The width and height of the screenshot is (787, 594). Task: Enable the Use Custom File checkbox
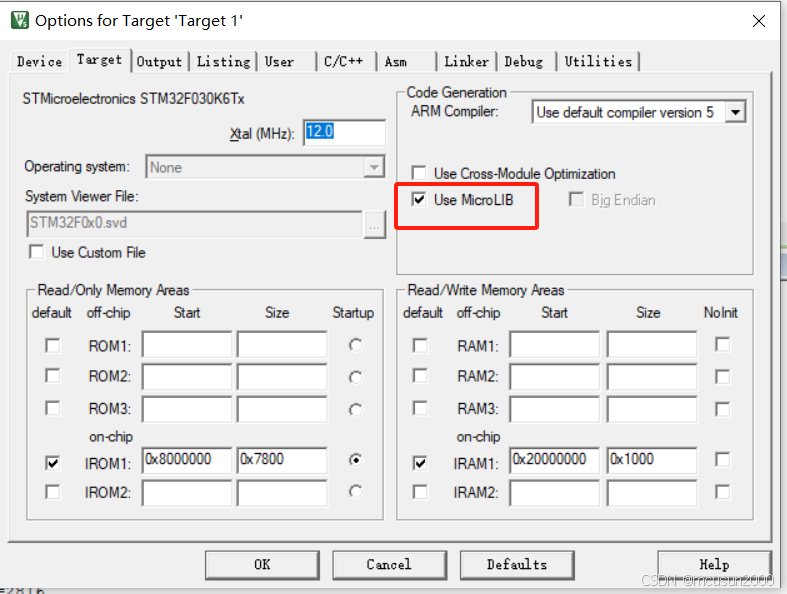[x=36, y=252]
